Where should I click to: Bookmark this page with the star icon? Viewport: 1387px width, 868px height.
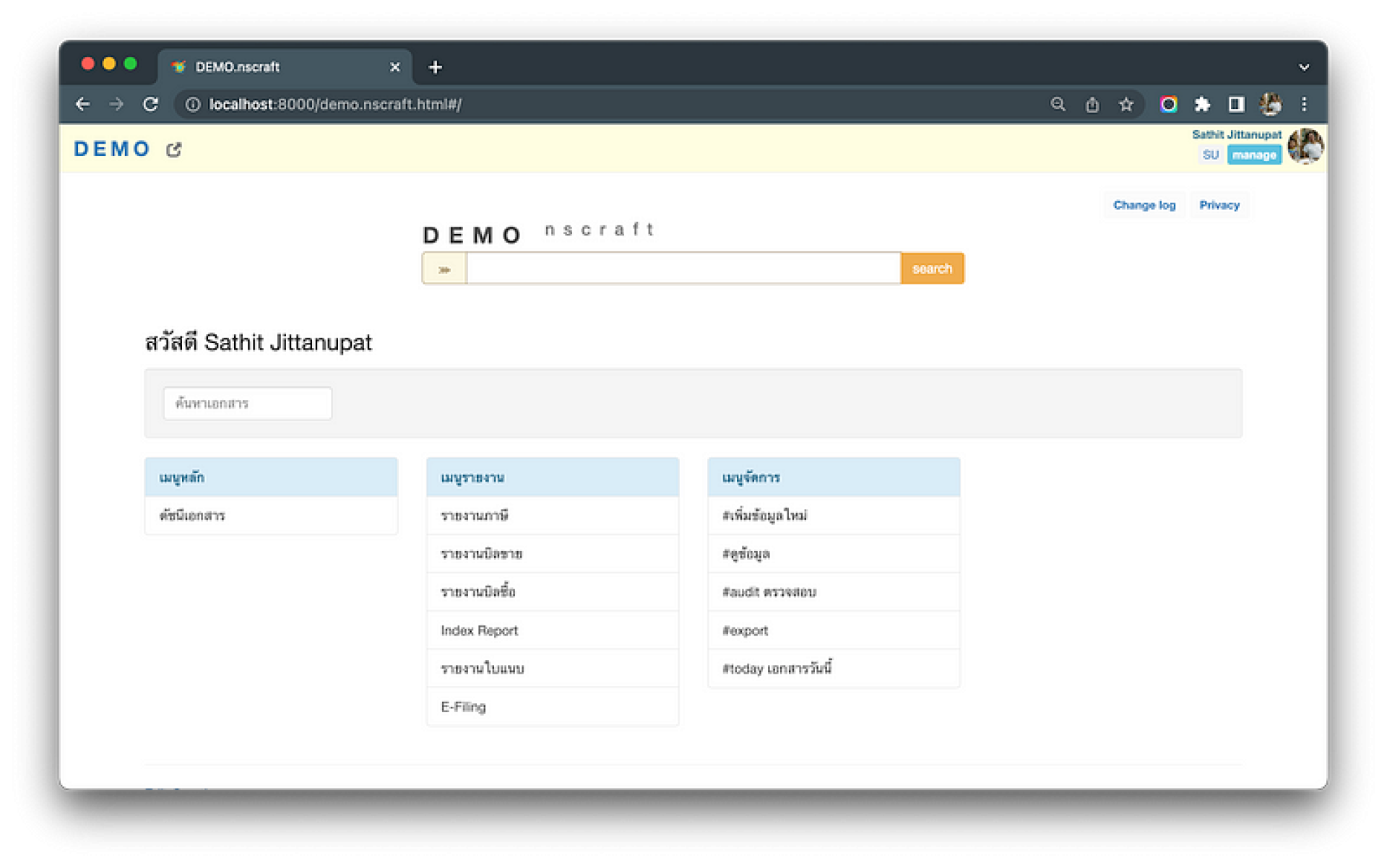pyautogui.click(x=1125, y=104)
